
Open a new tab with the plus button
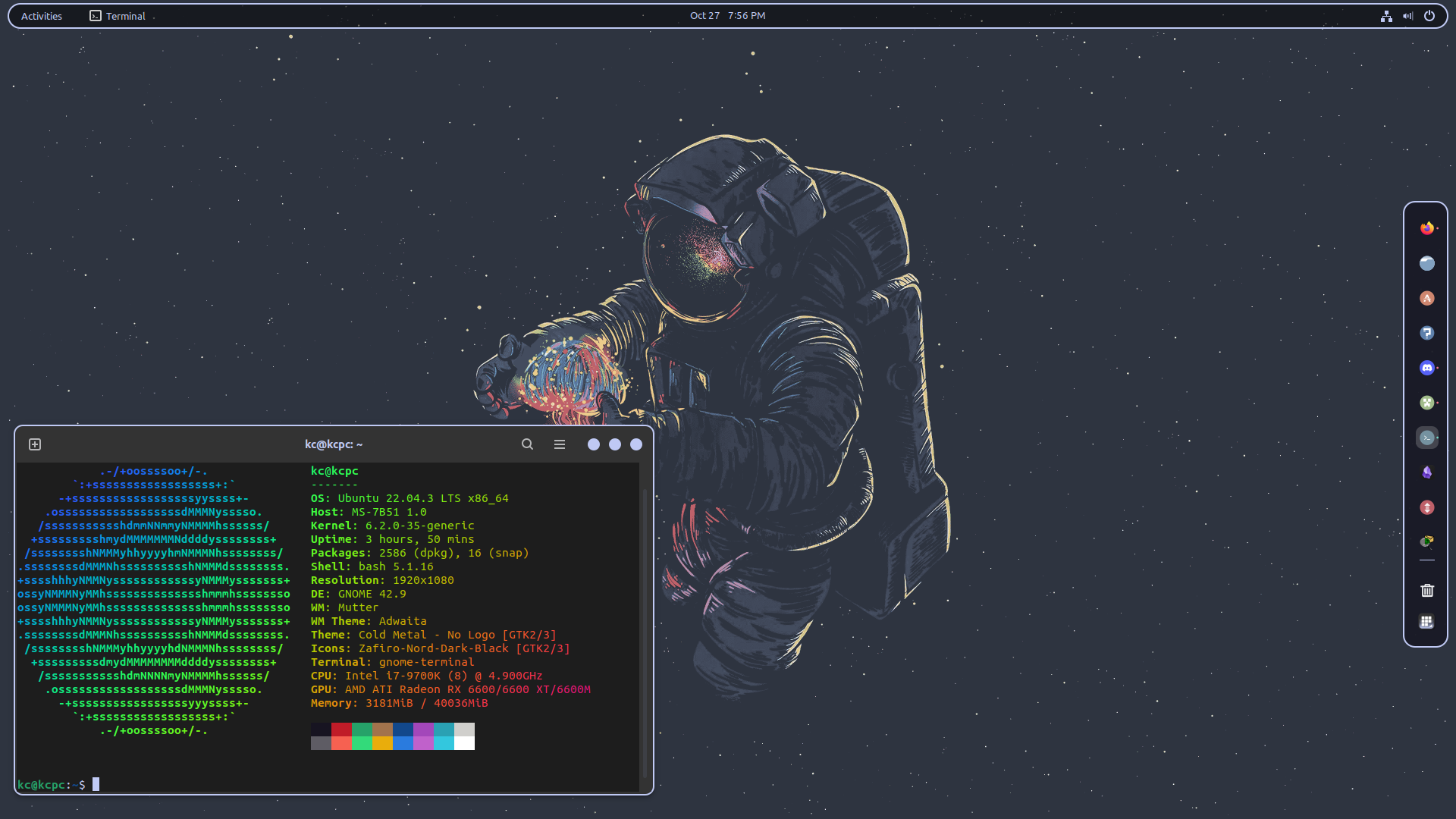[34, 444]
